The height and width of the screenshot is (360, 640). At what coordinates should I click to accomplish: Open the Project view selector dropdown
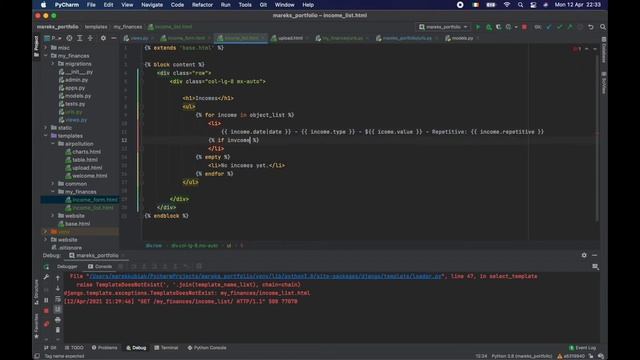pyautogui.click(x=53, y=38)
